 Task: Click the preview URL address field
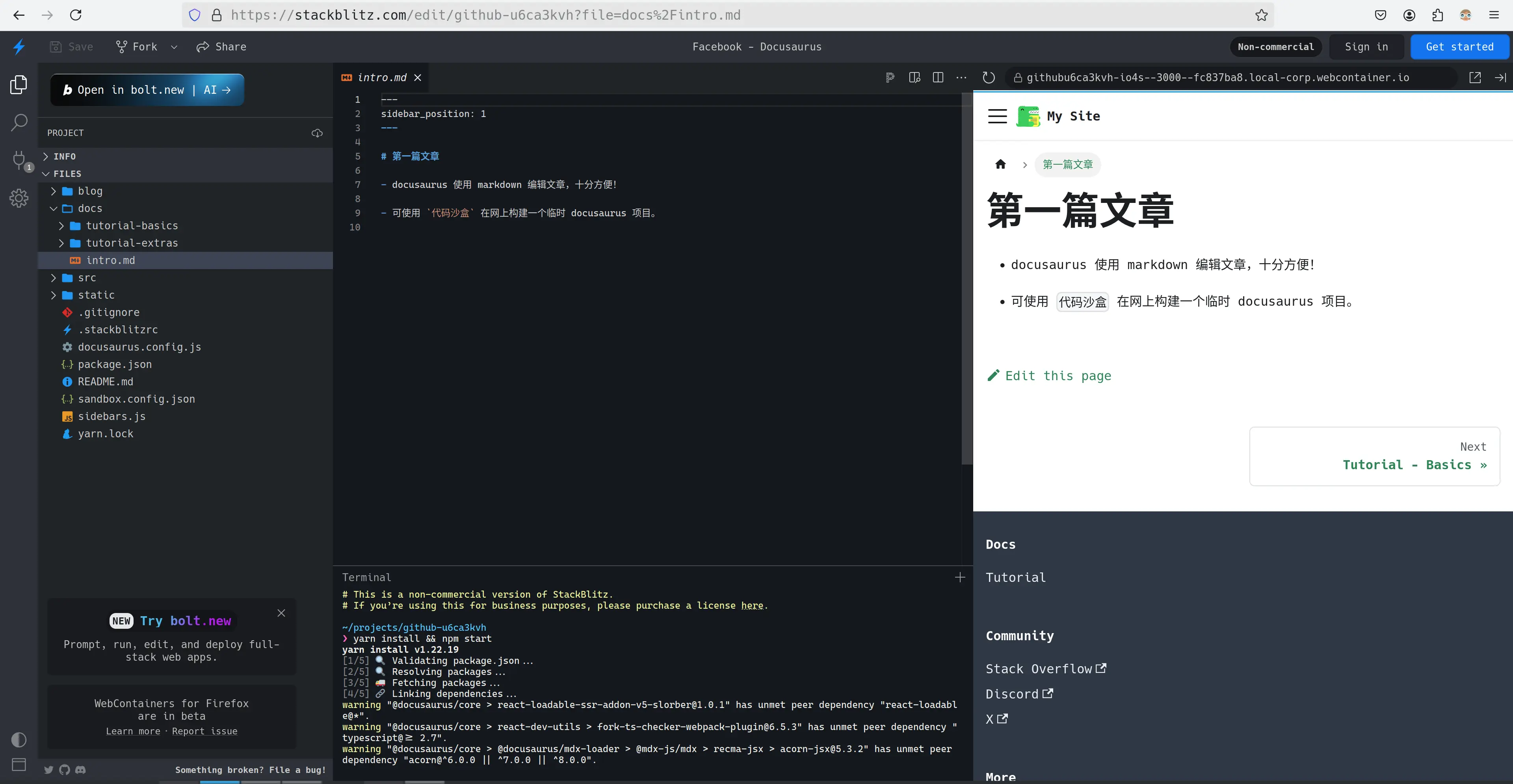click(1217, 78)
